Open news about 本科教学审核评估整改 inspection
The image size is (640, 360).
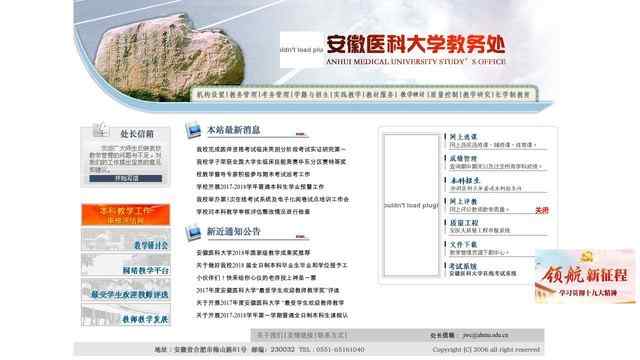253,212
